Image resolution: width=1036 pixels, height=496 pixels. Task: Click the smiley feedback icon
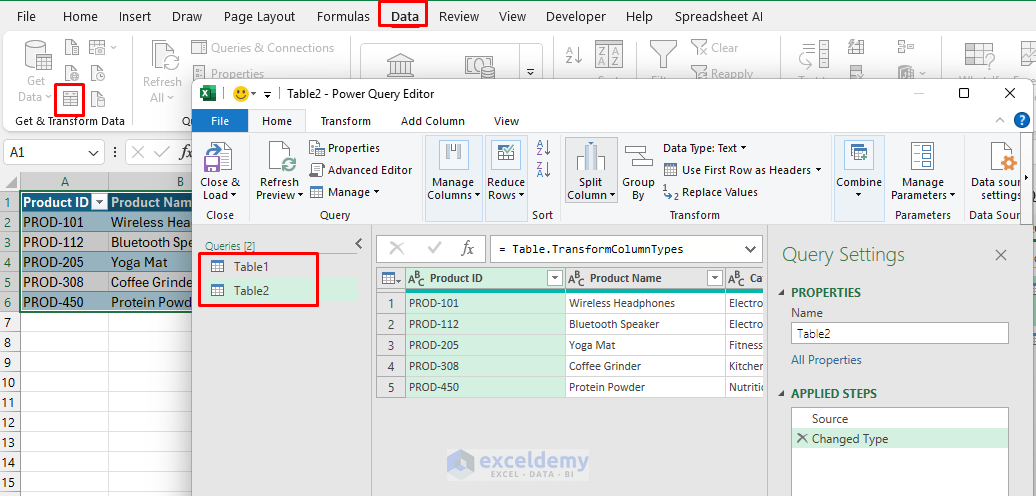(x=240, y=94)
